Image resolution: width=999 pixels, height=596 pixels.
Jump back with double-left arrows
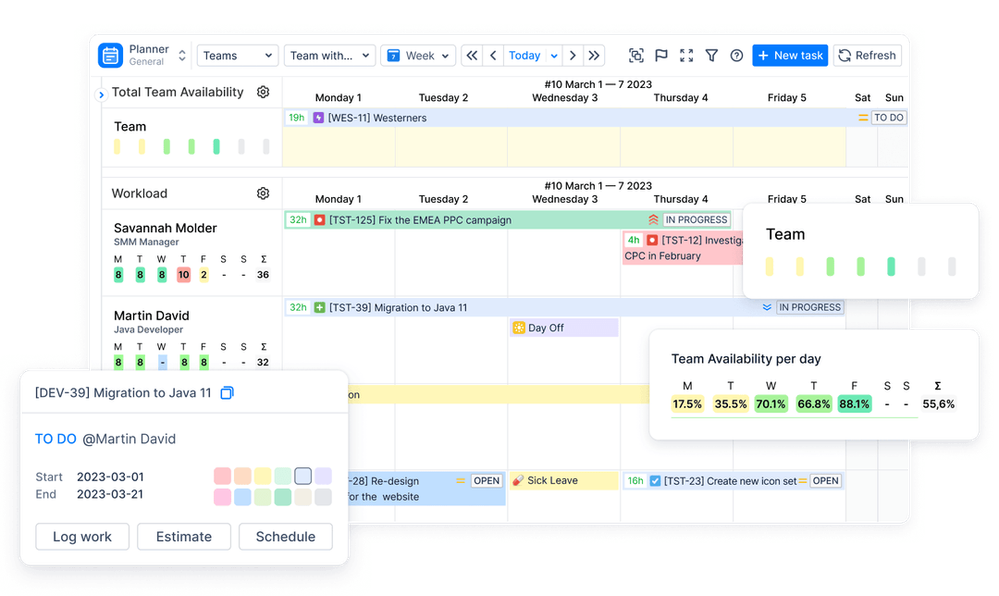(x=471, y=55)
